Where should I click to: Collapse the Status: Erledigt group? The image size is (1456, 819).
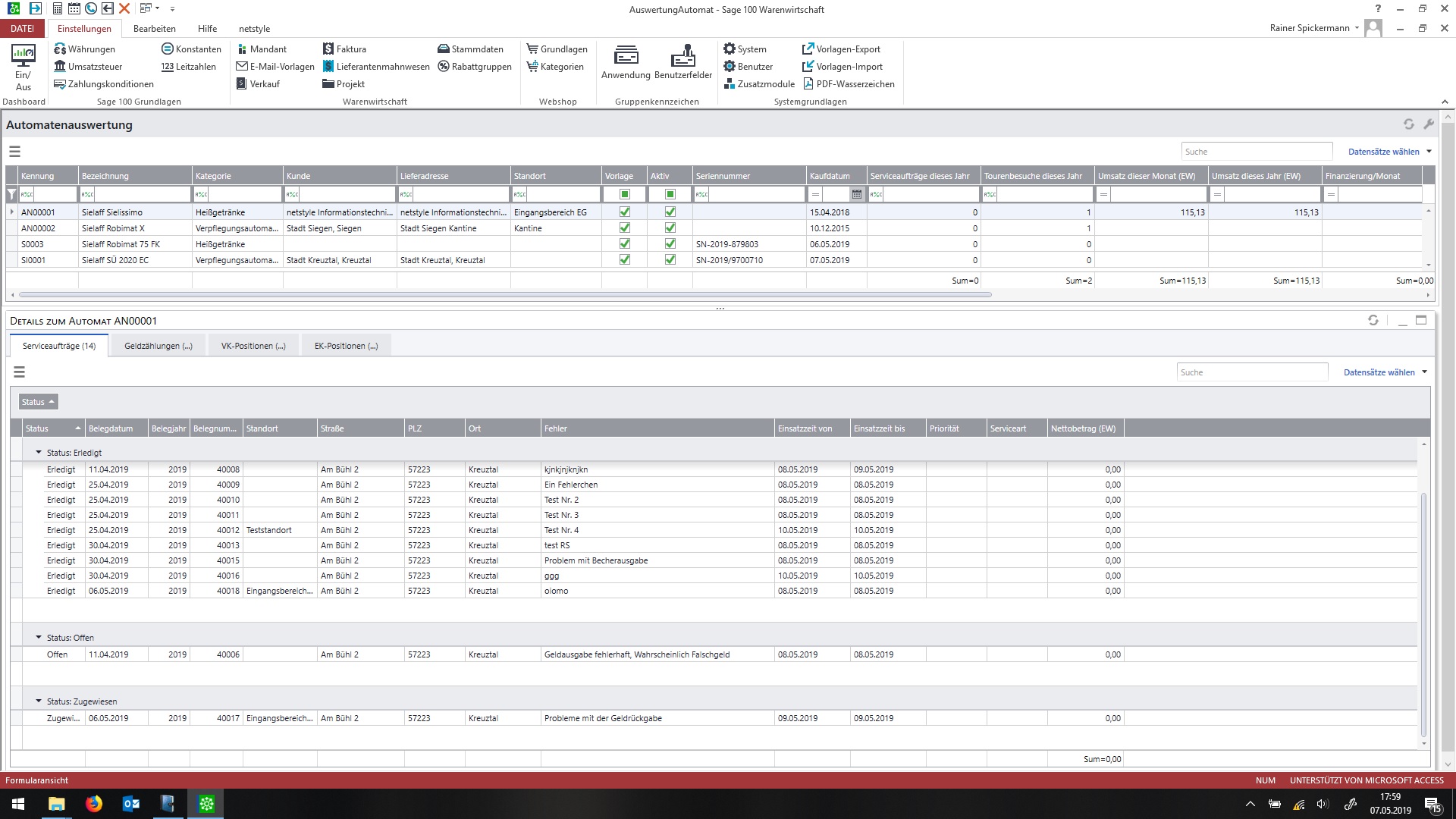[x=39, y=453]
